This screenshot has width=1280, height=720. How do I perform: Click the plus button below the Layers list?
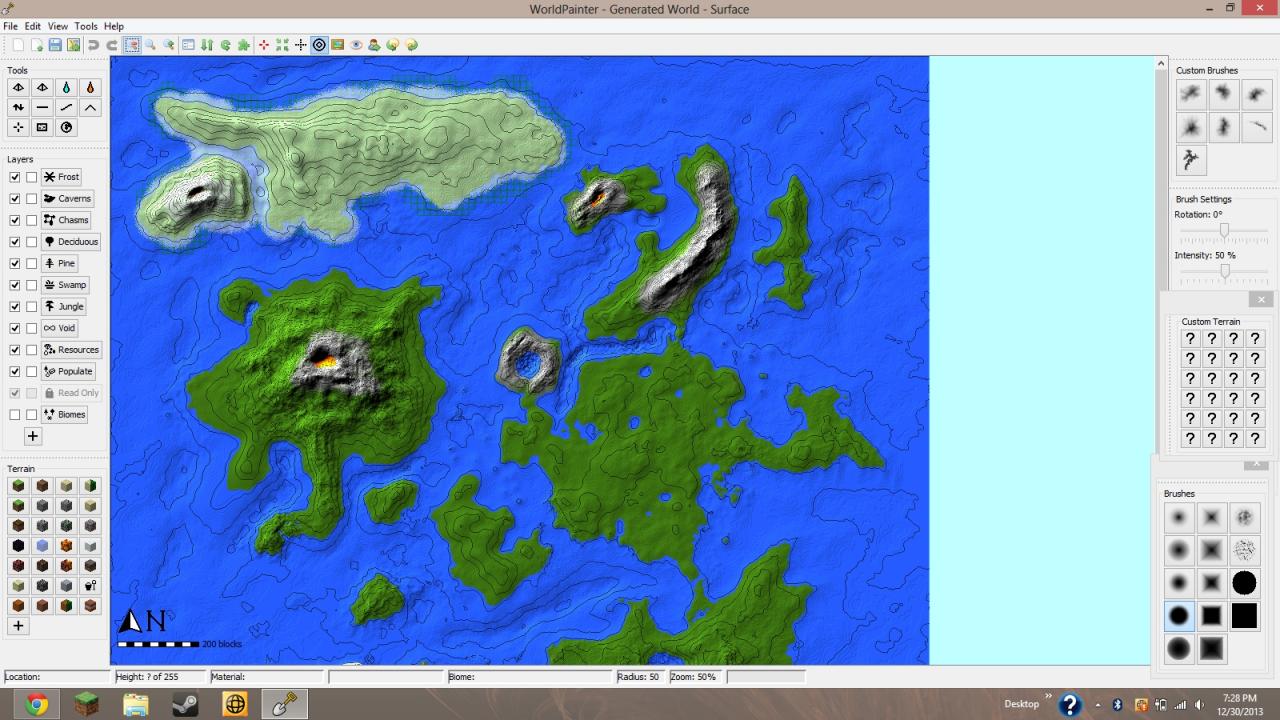(x=32, y=436)
